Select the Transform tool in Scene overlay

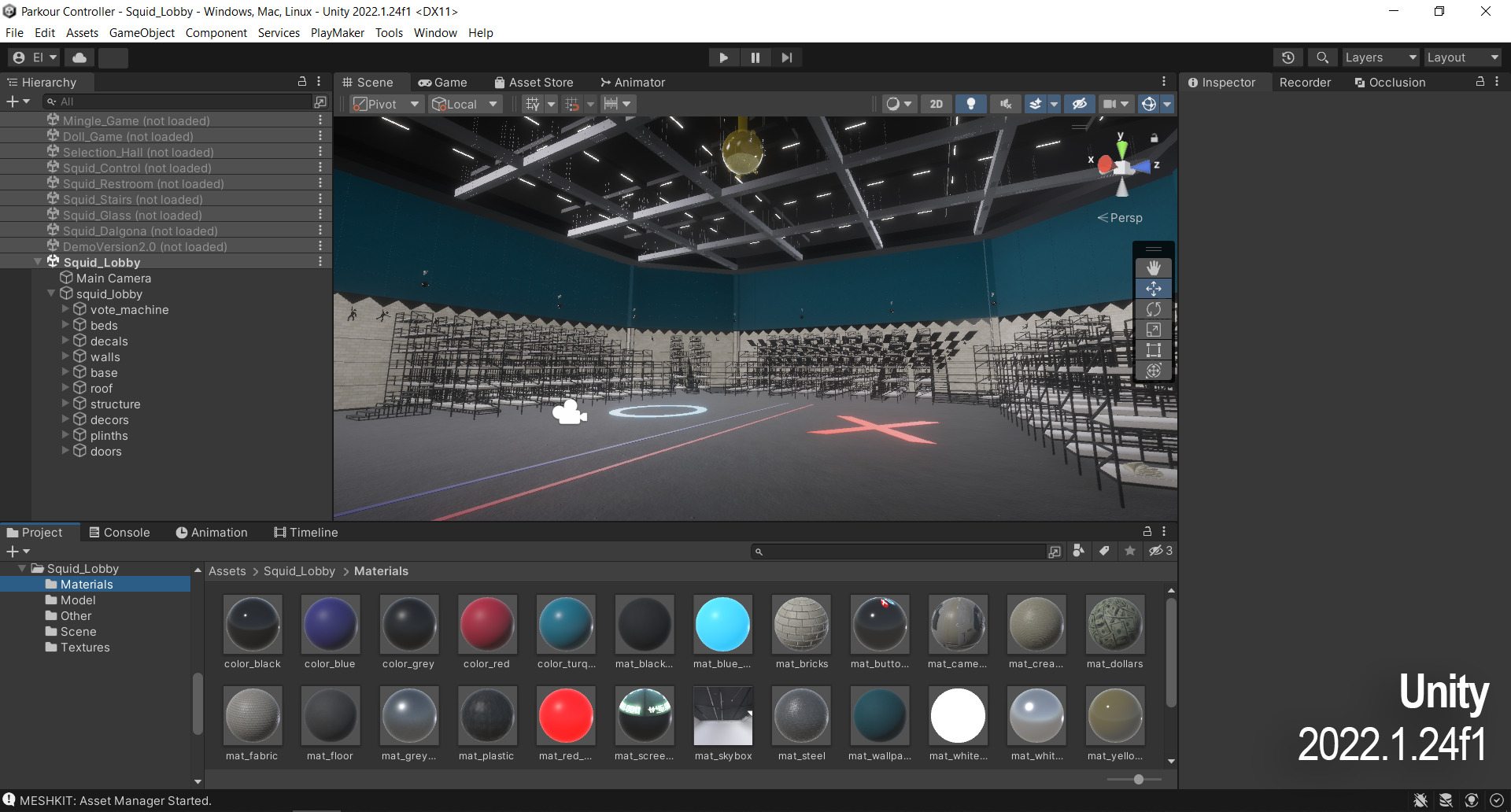1154,371
